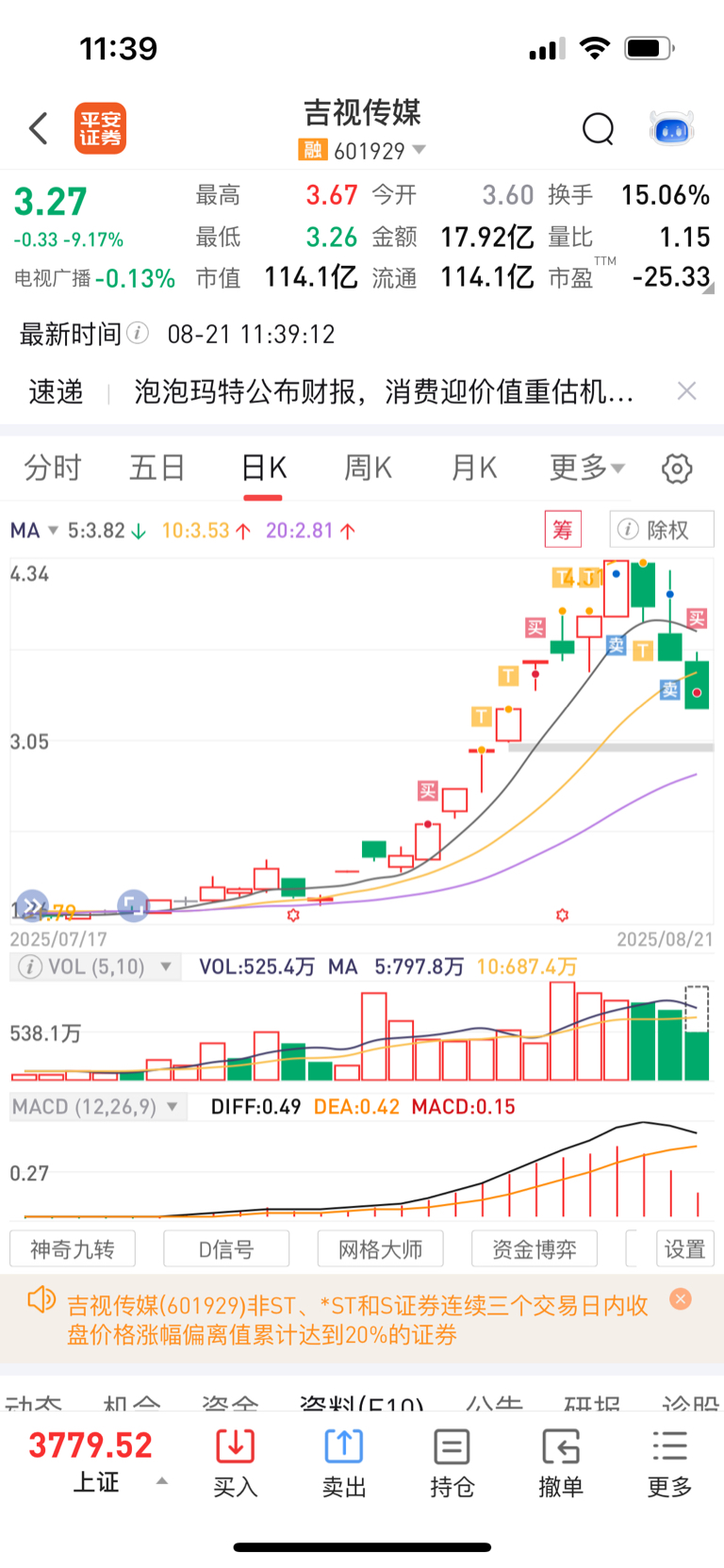The image size is (724, 1568).
Task: Close the 速递 news ticker
Action: 687,390
